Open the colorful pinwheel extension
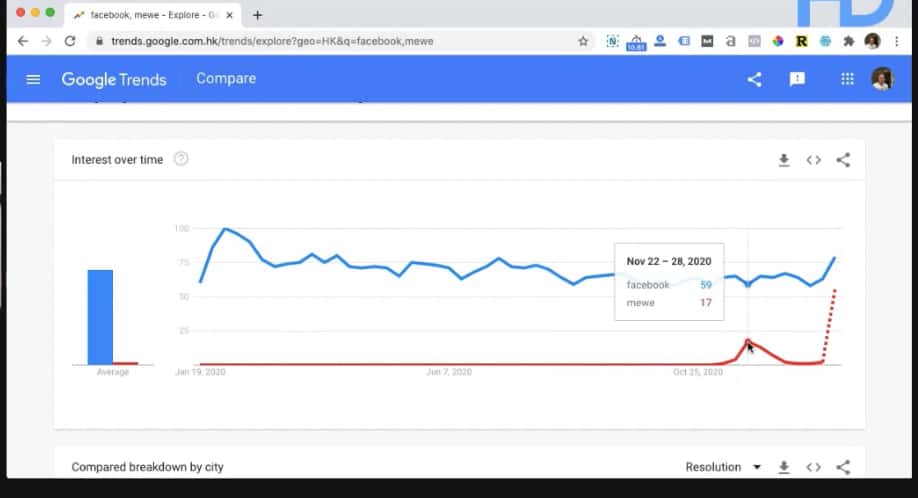 (778, 41)
